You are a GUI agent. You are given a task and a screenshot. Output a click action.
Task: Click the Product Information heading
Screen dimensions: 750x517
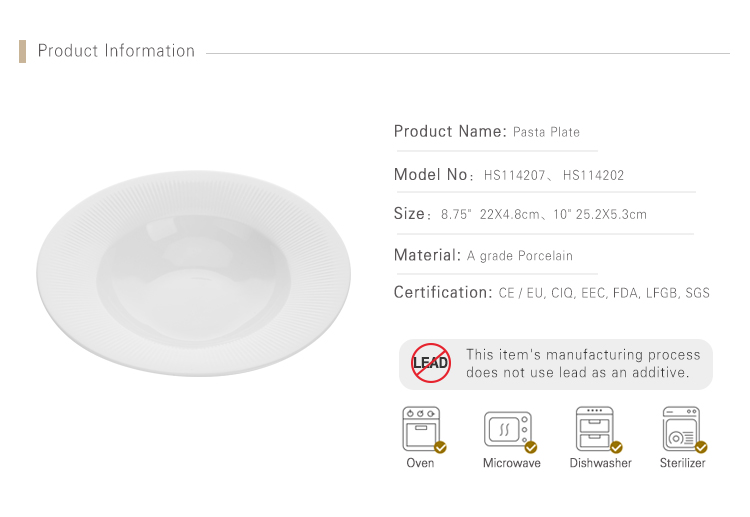click(116, 51)
